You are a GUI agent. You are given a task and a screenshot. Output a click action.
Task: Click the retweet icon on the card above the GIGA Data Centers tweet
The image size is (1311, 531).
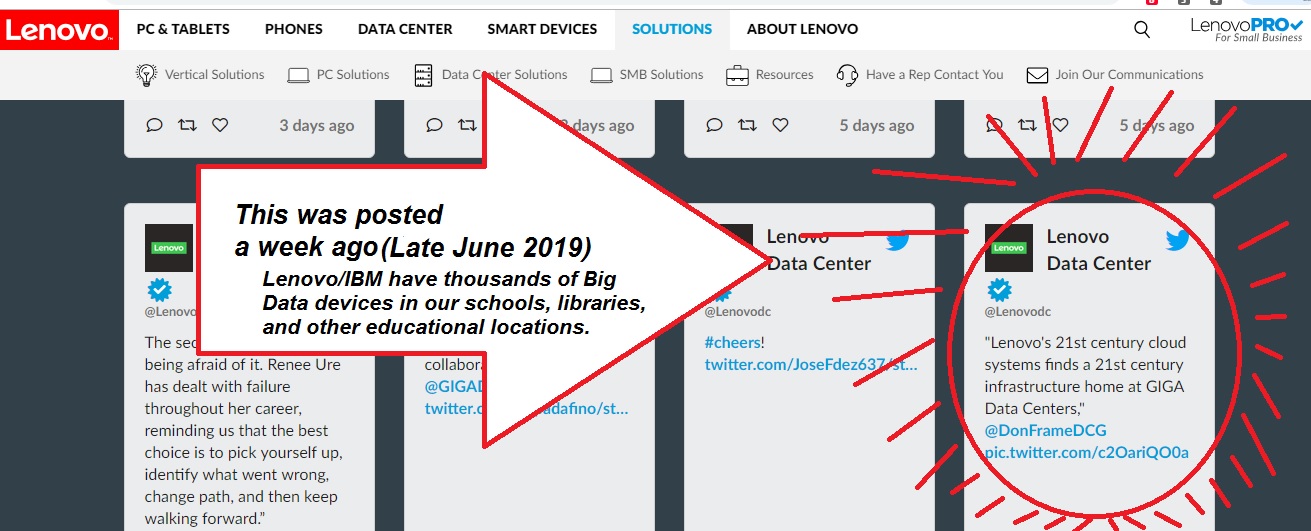[x=1027, y=125]
